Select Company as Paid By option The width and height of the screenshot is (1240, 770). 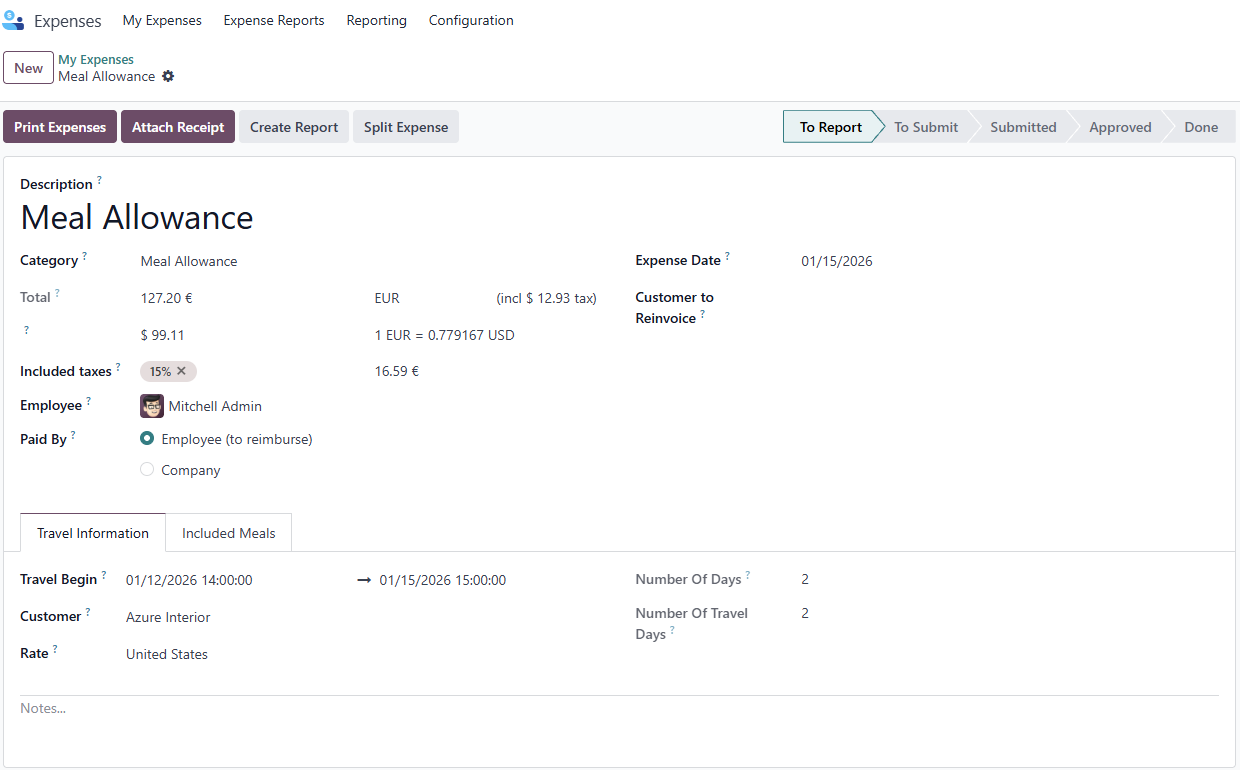[147, 470]
